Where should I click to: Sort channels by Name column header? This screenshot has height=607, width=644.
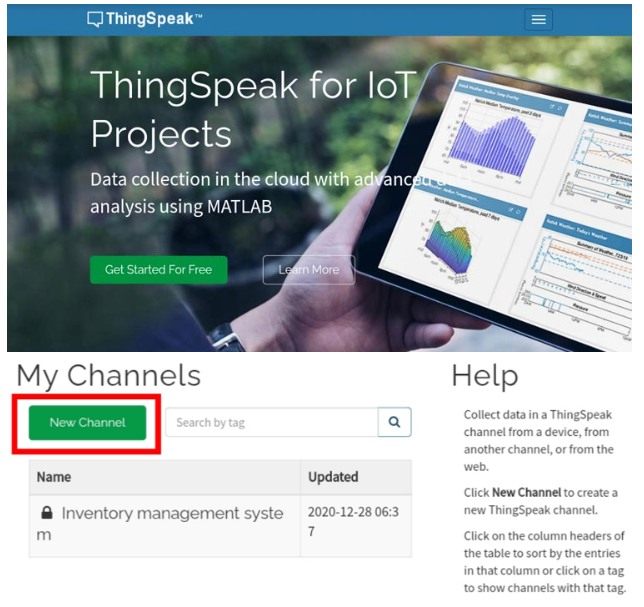click(x=54, y=477)
